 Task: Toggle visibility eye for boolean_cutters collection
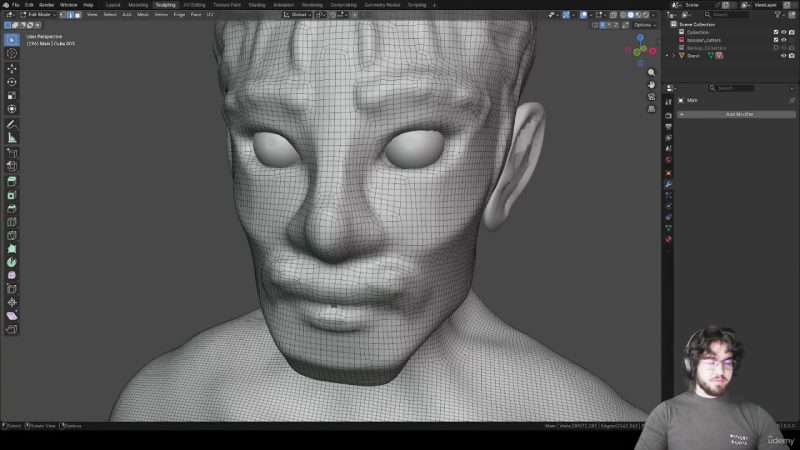click(x=784, y=39)
